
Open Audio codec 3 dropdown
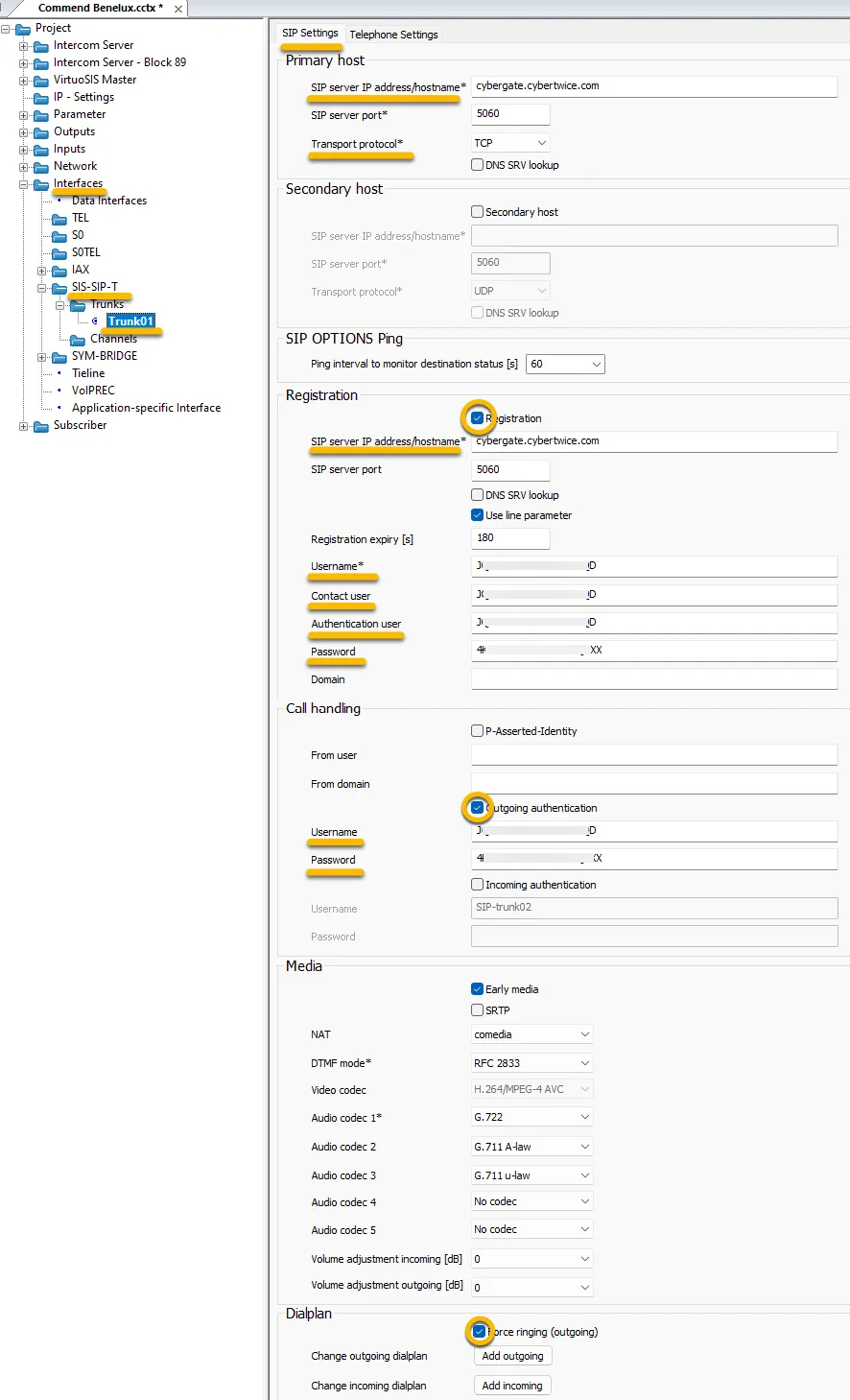(531, 1175)
